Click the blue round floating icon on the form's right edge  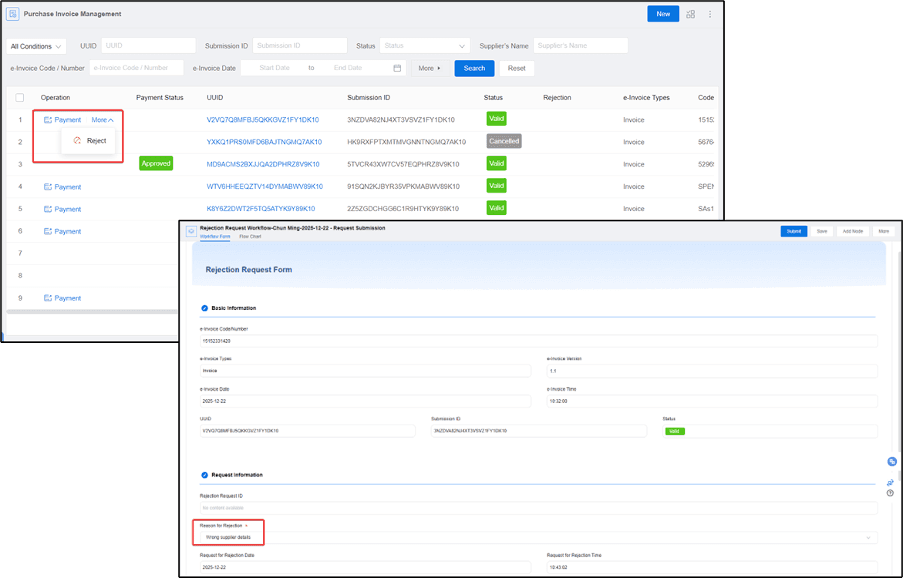(892, 462)
